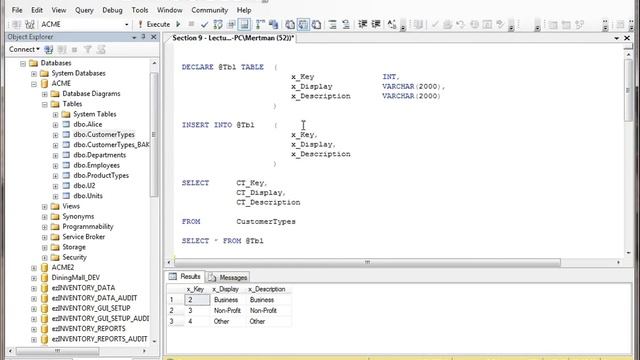Click the Cancel Executing Query stop icon
Screen dimensions: 640x360
click(191, 24)
